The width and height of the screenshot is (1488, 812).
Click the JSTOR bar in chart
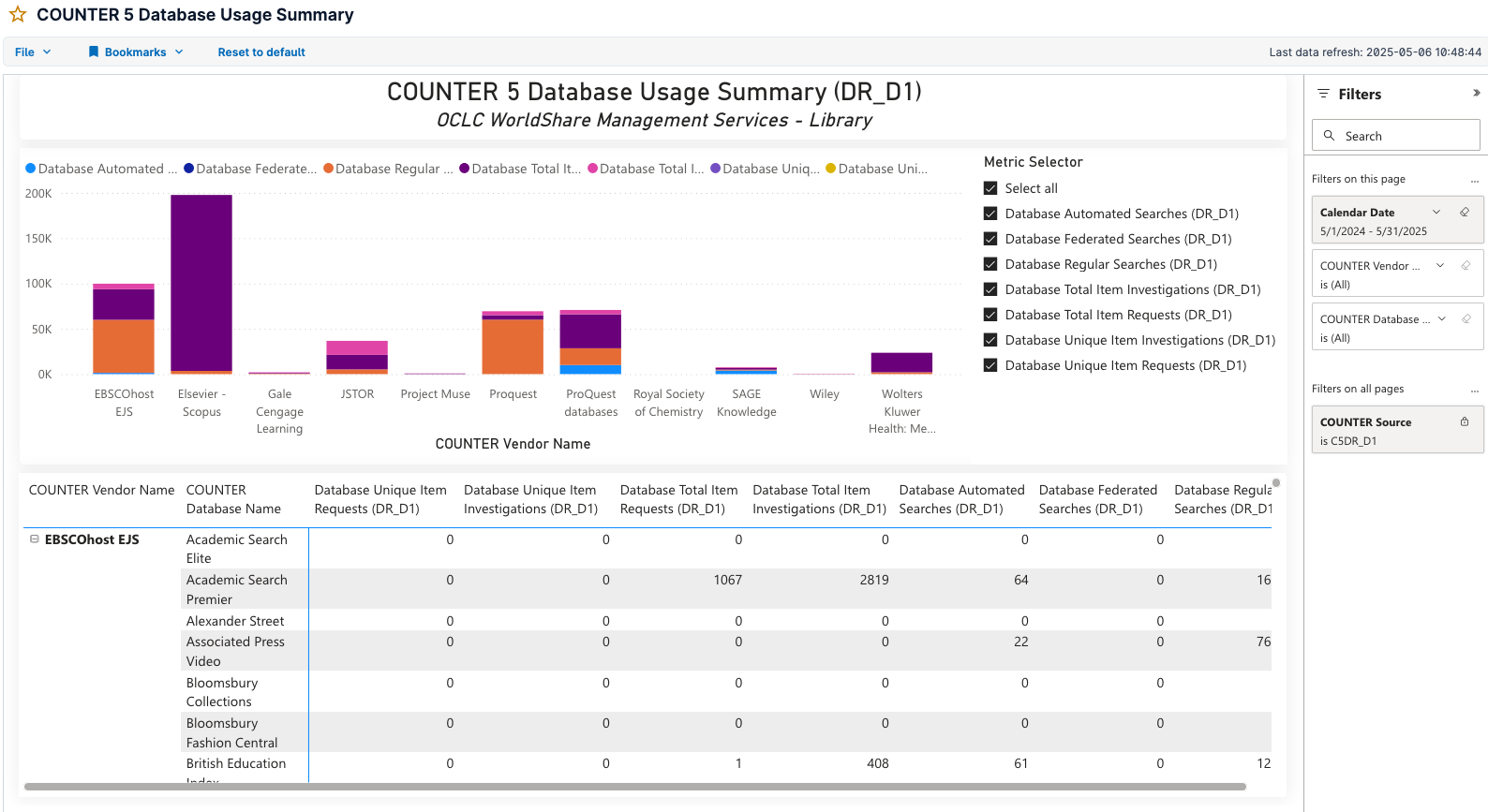[357, 358]
